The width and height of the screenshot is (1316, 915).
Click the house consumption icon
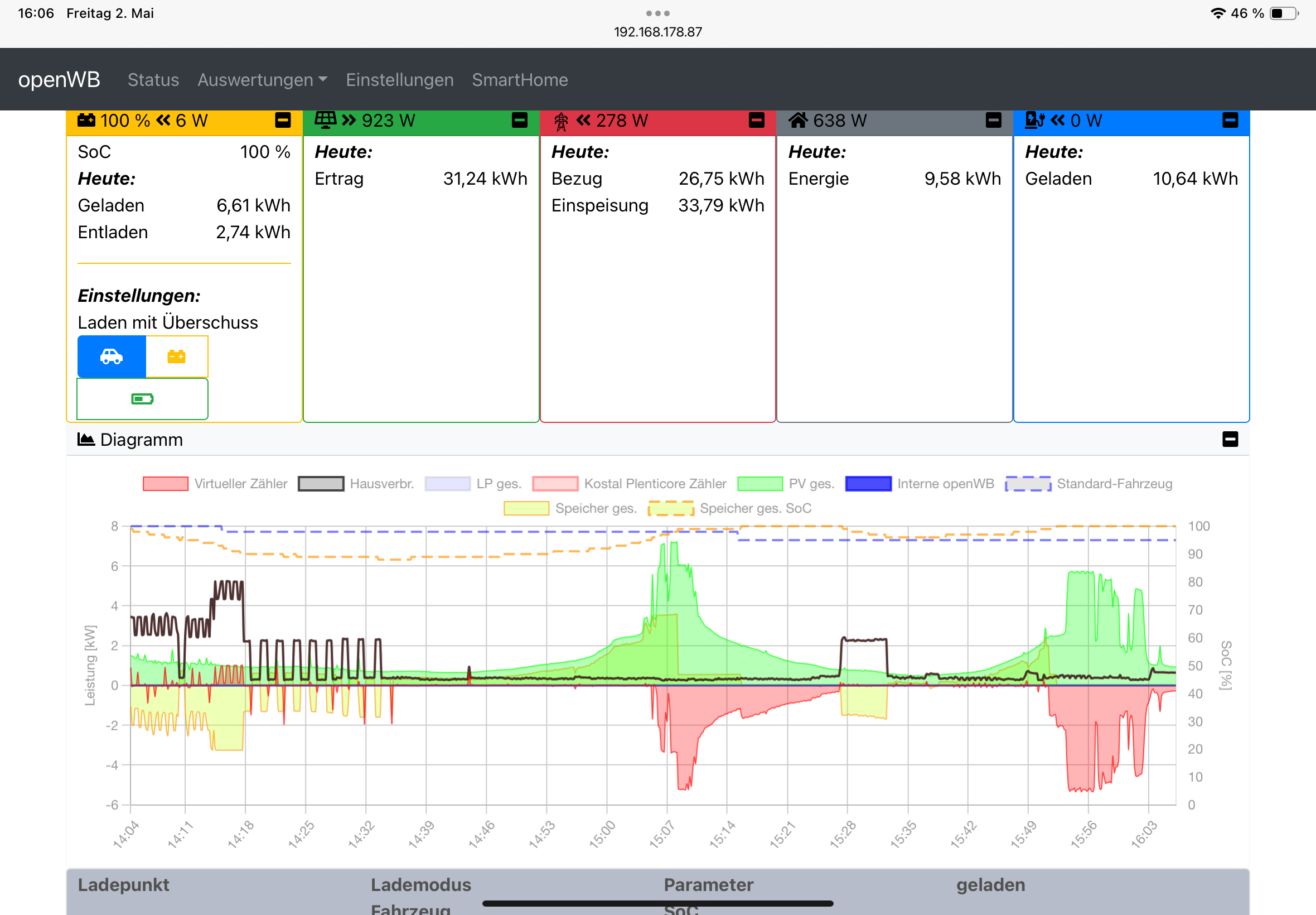[x=798, y=121]
